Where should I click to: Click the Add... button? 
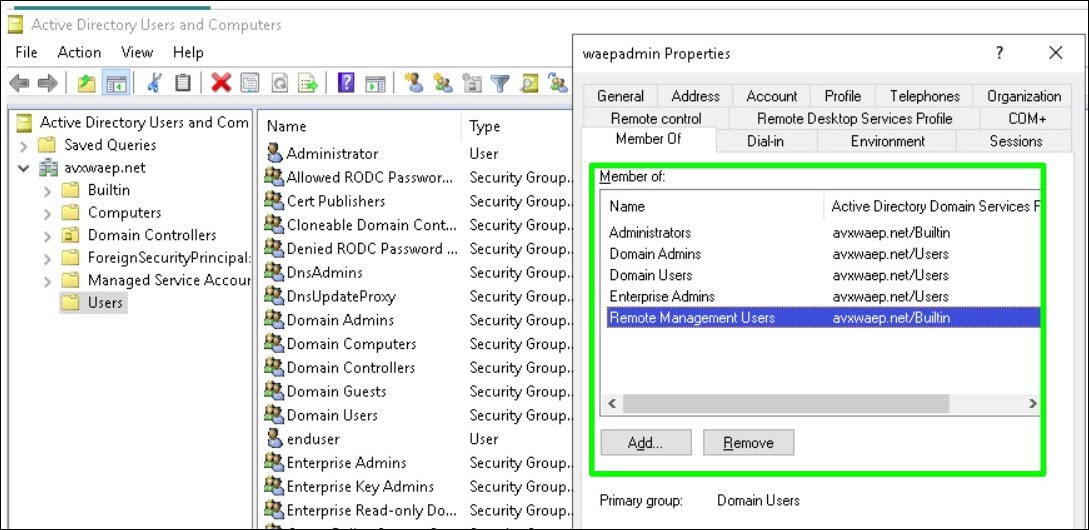(646, 442)
